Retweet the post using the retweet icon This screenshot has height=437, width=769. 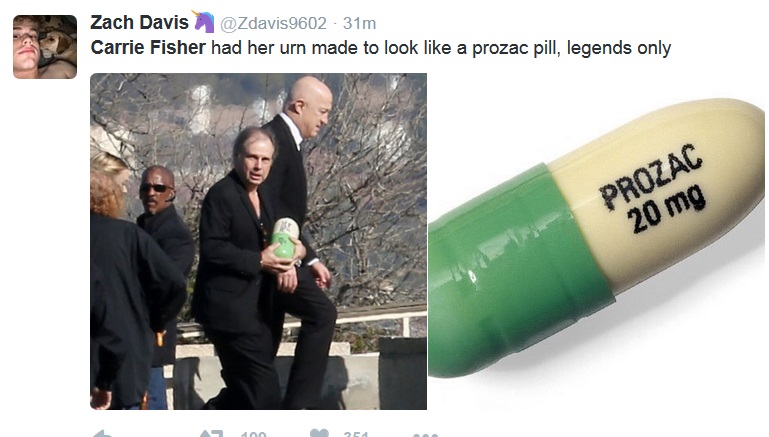[x=211, y=434]
